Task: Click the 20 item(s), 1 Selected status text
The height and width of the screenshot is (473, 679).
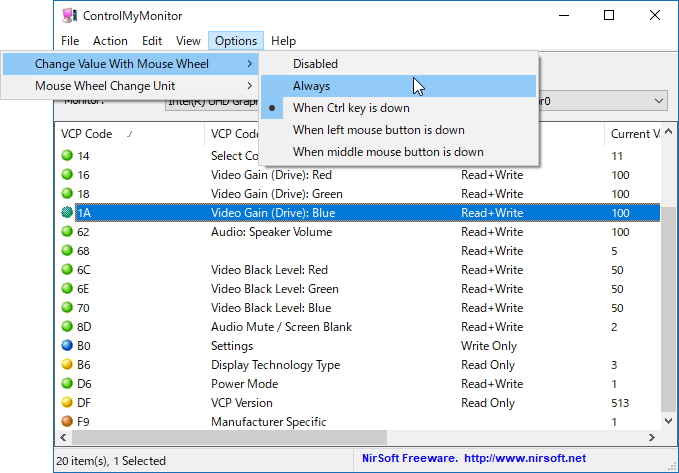Action: 111,460
